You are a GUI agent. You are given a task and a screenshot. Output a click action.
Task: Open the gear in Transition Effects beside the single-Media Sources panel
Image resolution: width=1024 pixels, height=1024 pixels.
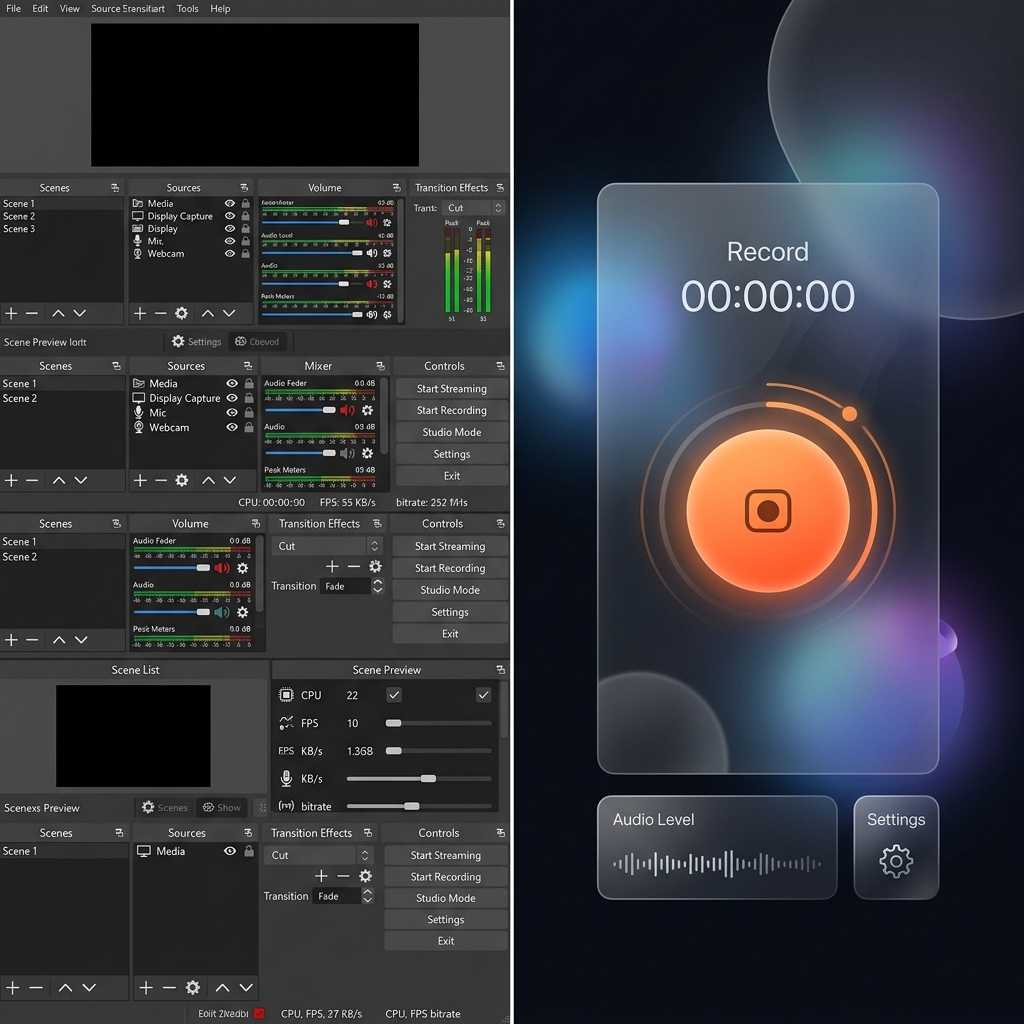pyautogui.click(x=366, y=876)
